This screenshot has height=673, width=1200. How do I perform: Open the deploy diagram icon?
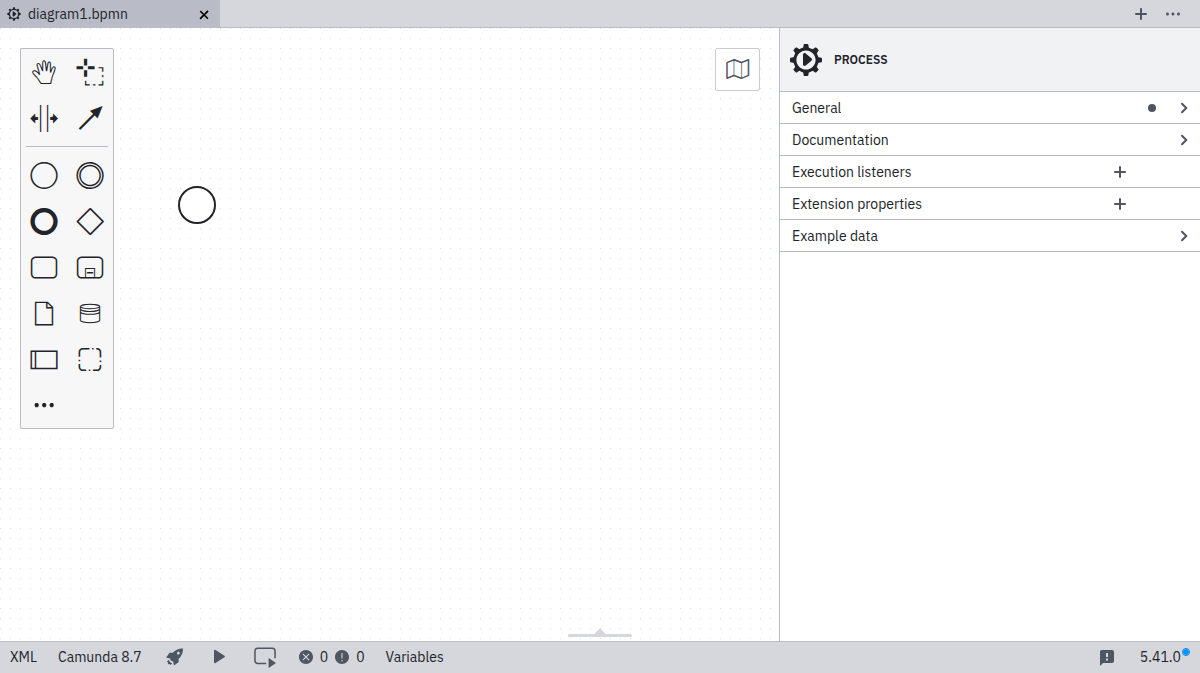[x=174, y=657]
